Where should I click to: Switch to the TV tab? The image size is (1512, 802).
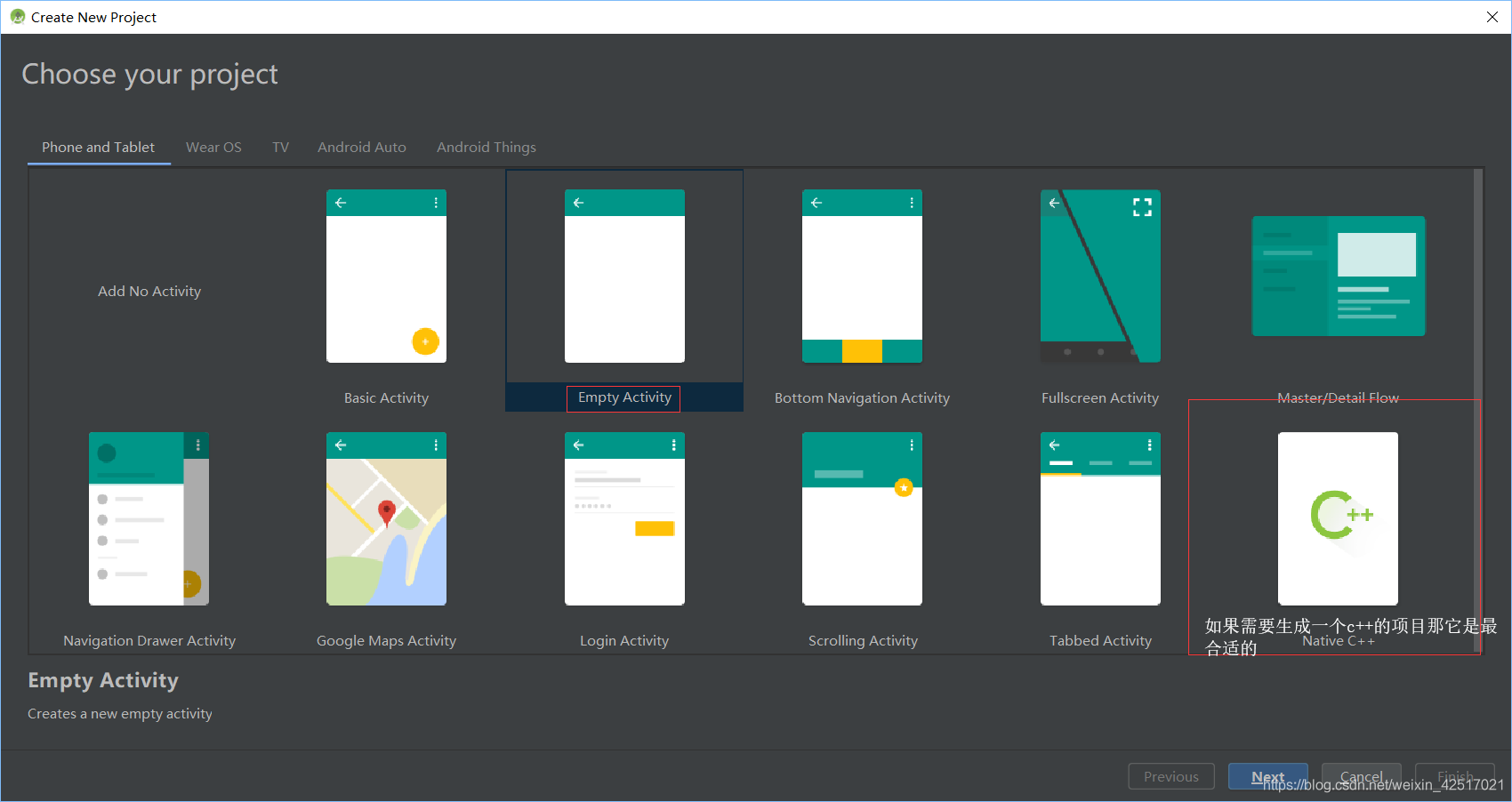280,148
